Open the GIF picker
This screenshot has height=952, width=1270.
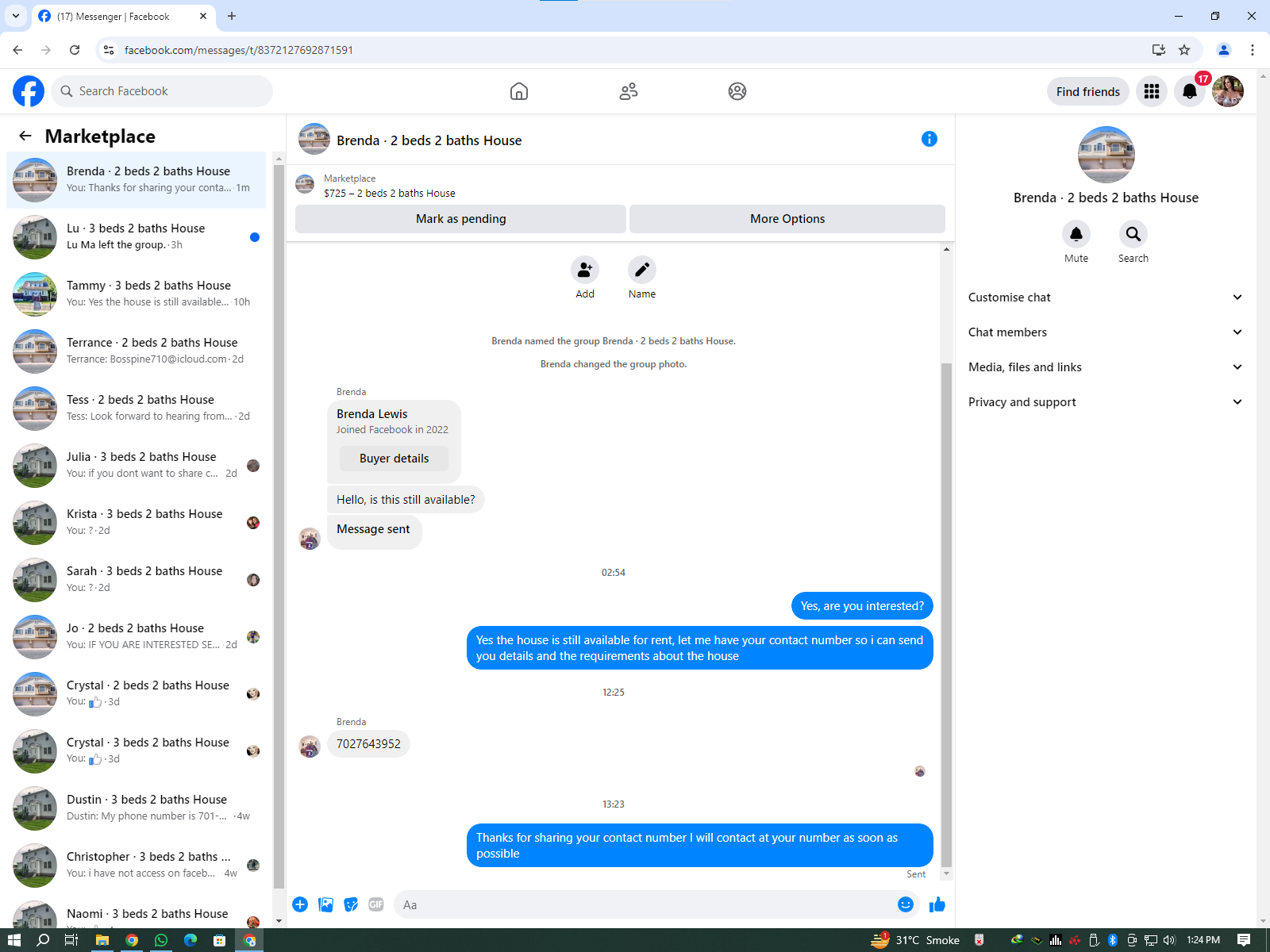(376, 904)
